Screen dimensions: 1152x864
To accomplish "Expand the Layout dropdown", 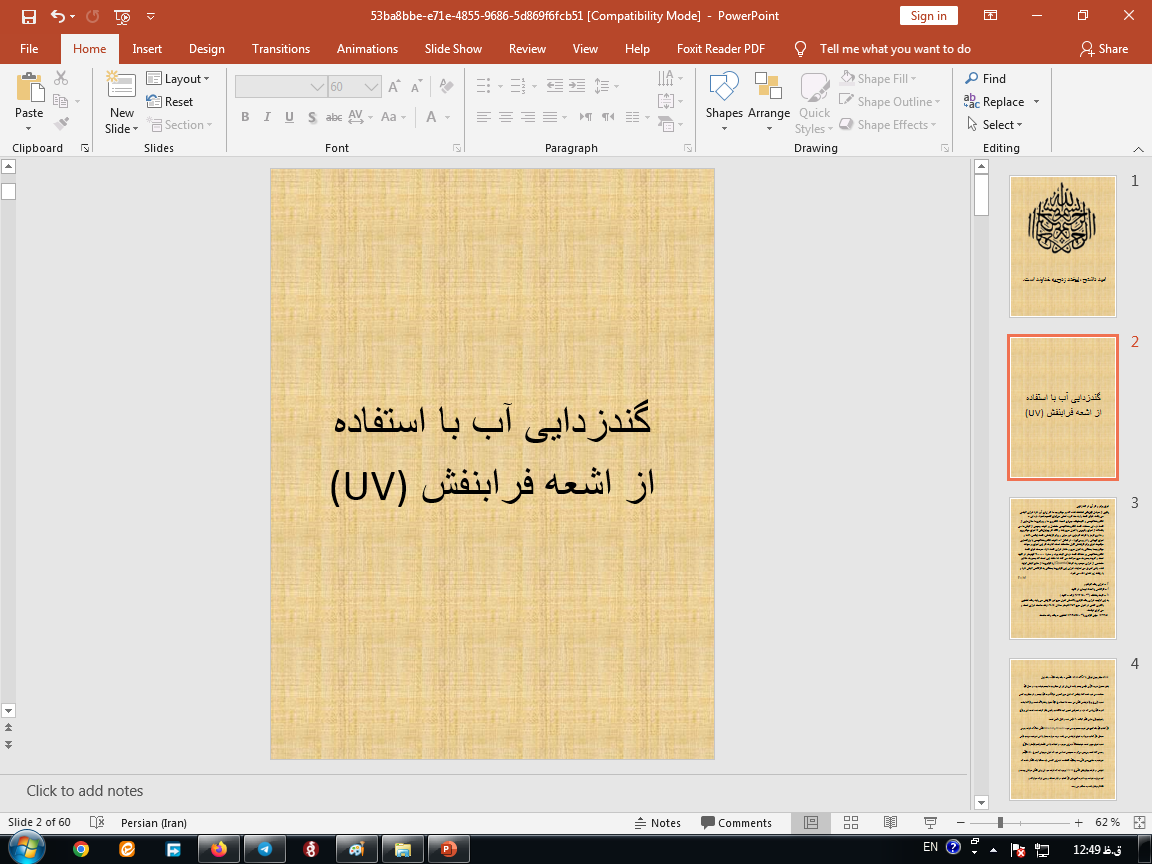I will coord(178,78).
